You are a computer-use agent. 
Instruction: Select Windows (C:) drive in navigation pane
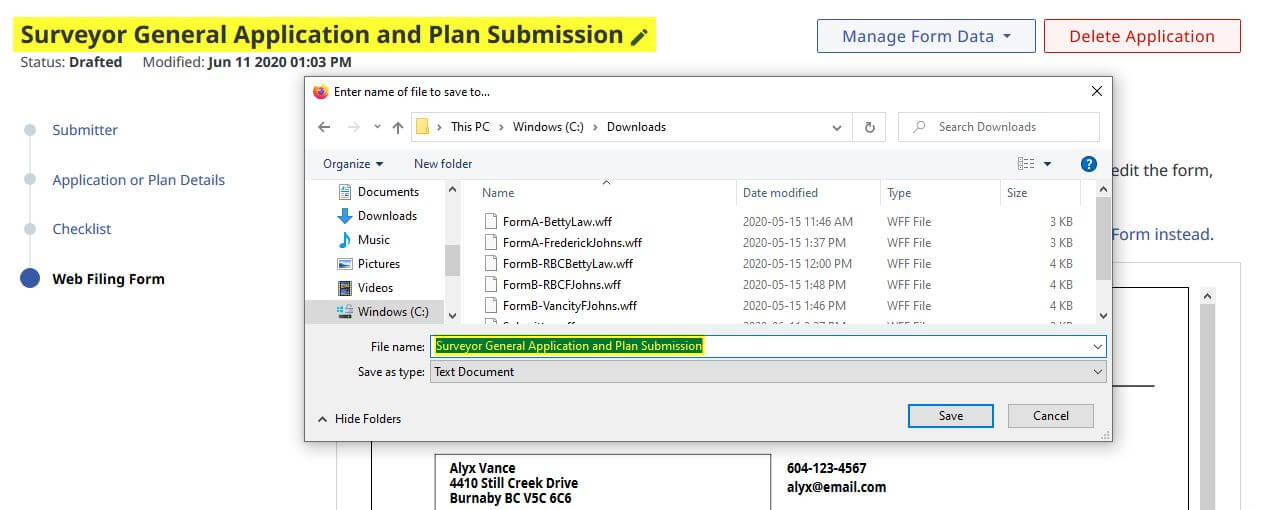(x=392, y=312)
